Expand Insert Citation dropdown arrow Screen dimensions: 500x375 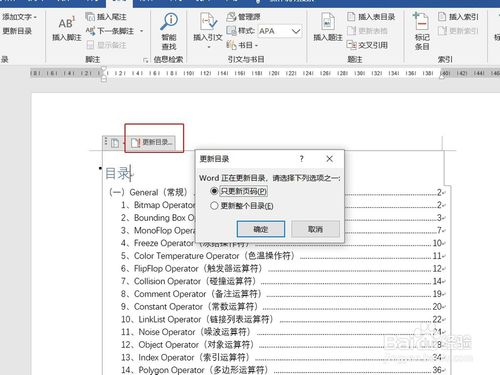click(209, 47)
